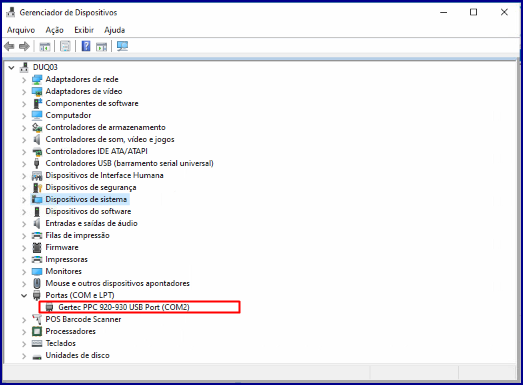Click the Controladores IDE ATA/ATAPI icon
523x385 pixels.
[x=37, y=151]
